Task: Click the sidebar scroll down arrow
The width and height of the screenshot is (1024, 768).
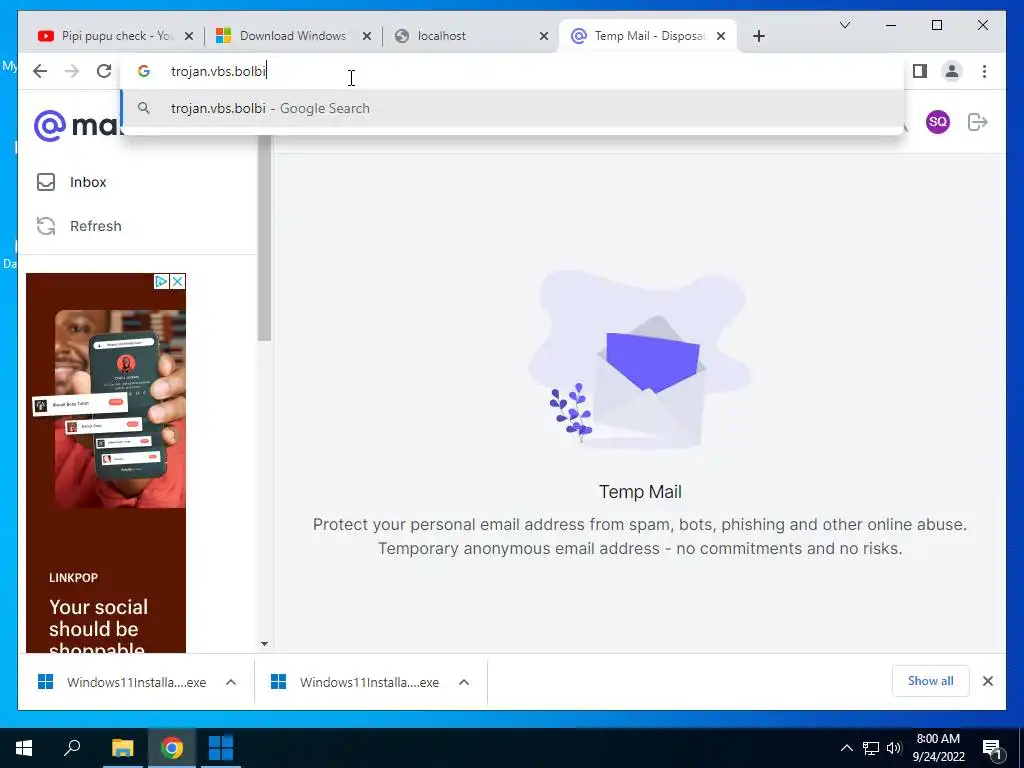Action: click(264, 644)
